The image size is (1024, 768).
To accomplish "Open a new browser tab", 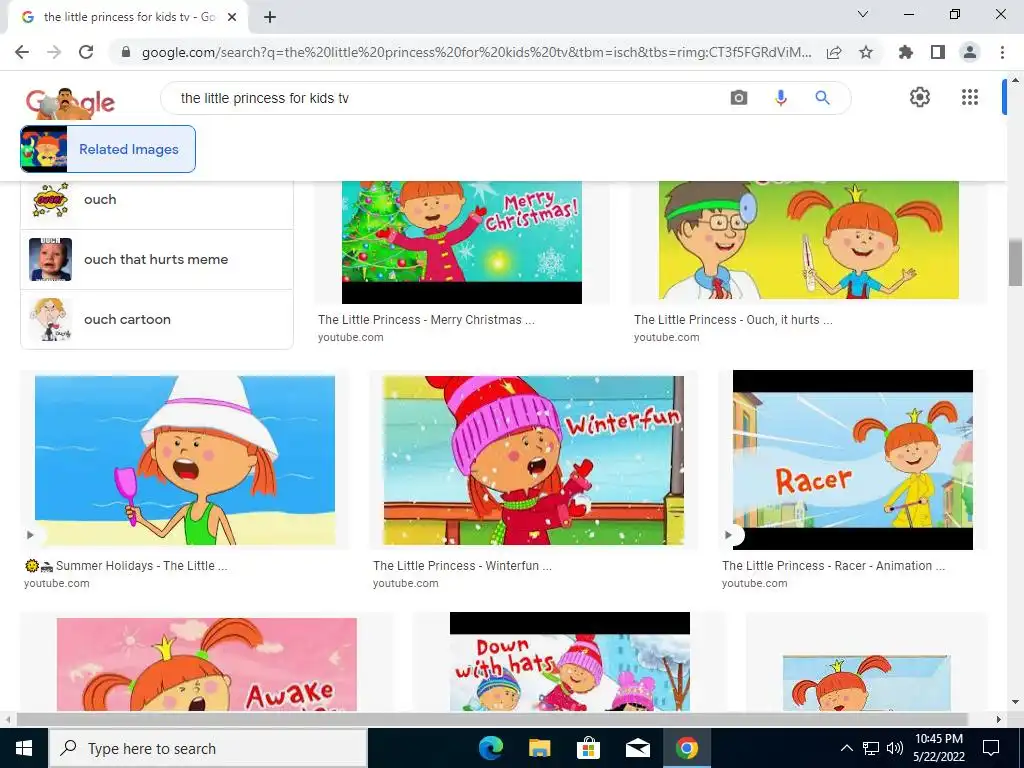I will pos(270,17).
